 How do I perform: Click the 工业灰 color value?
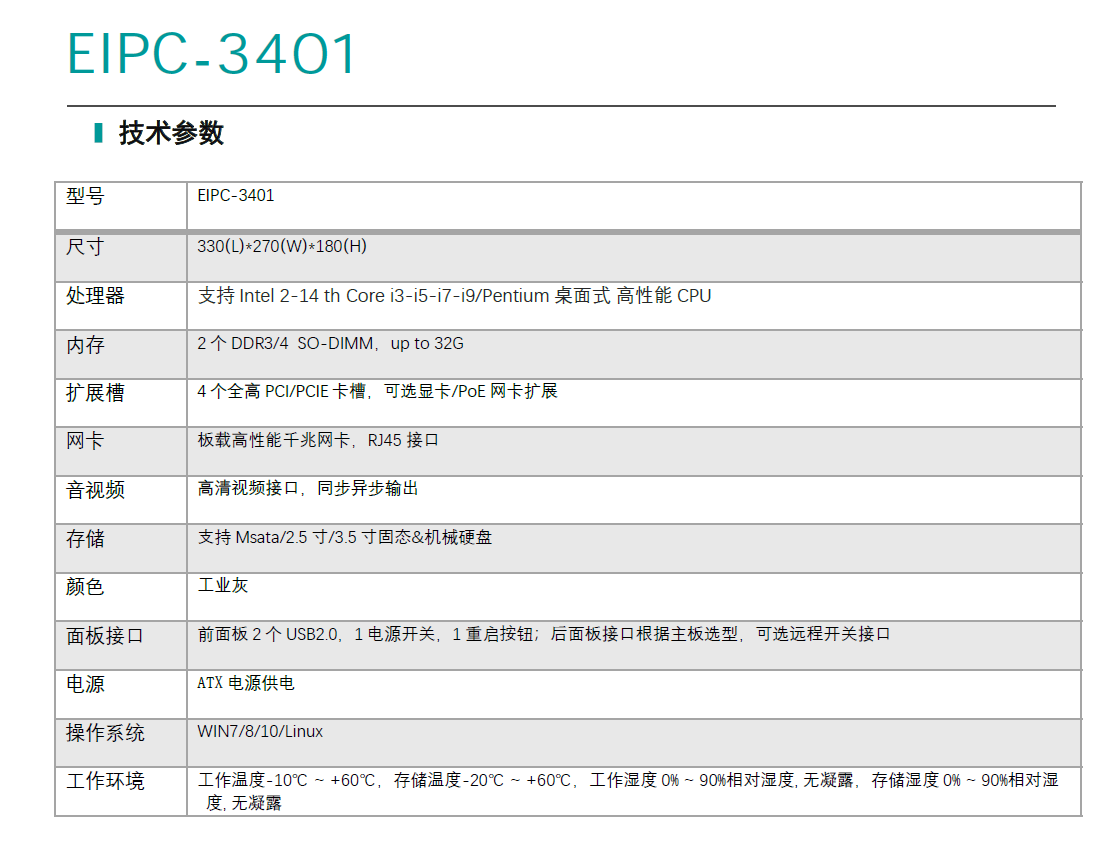tap(223, 585)
